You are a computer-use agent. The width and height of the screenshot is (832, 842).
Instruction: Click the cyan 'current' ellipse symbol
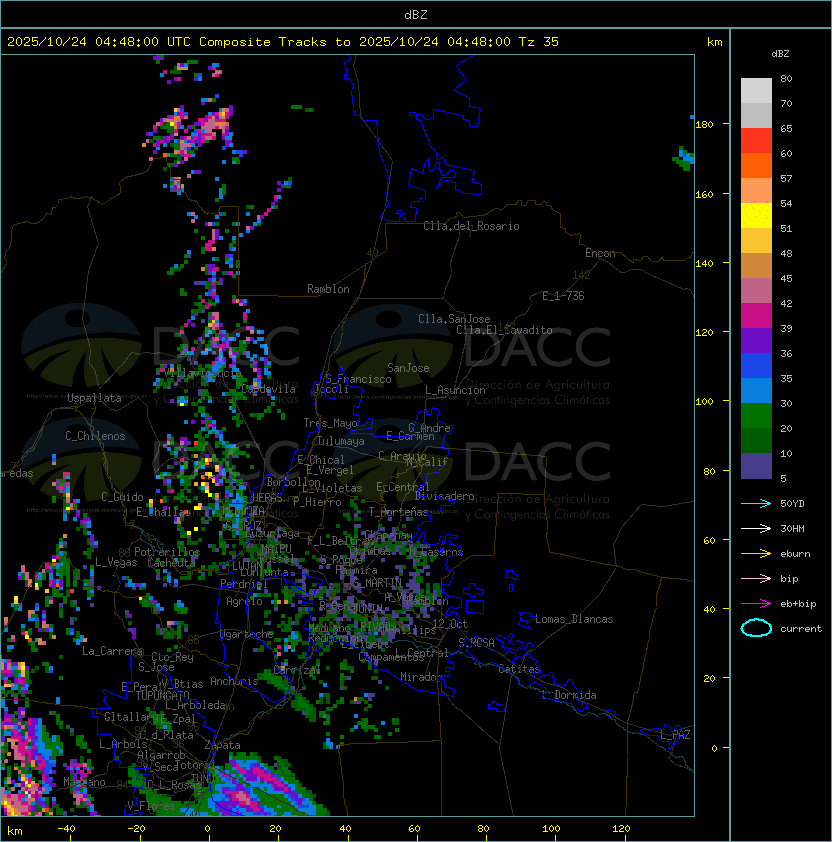(x=756, y=628)
